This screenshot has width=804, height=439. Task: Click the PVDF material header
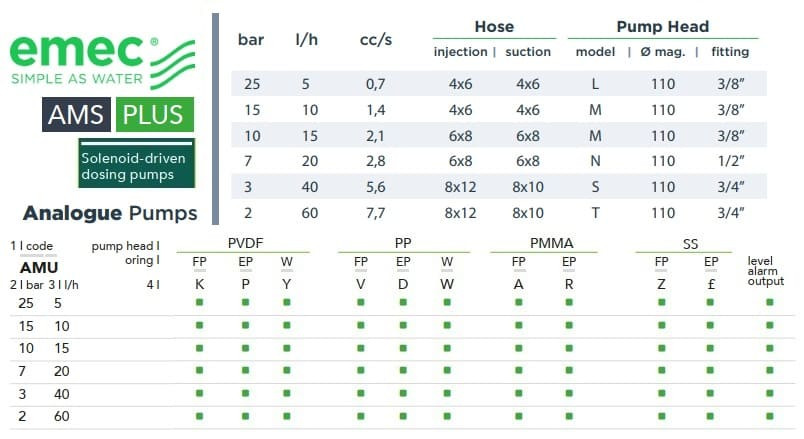point(244,243)
